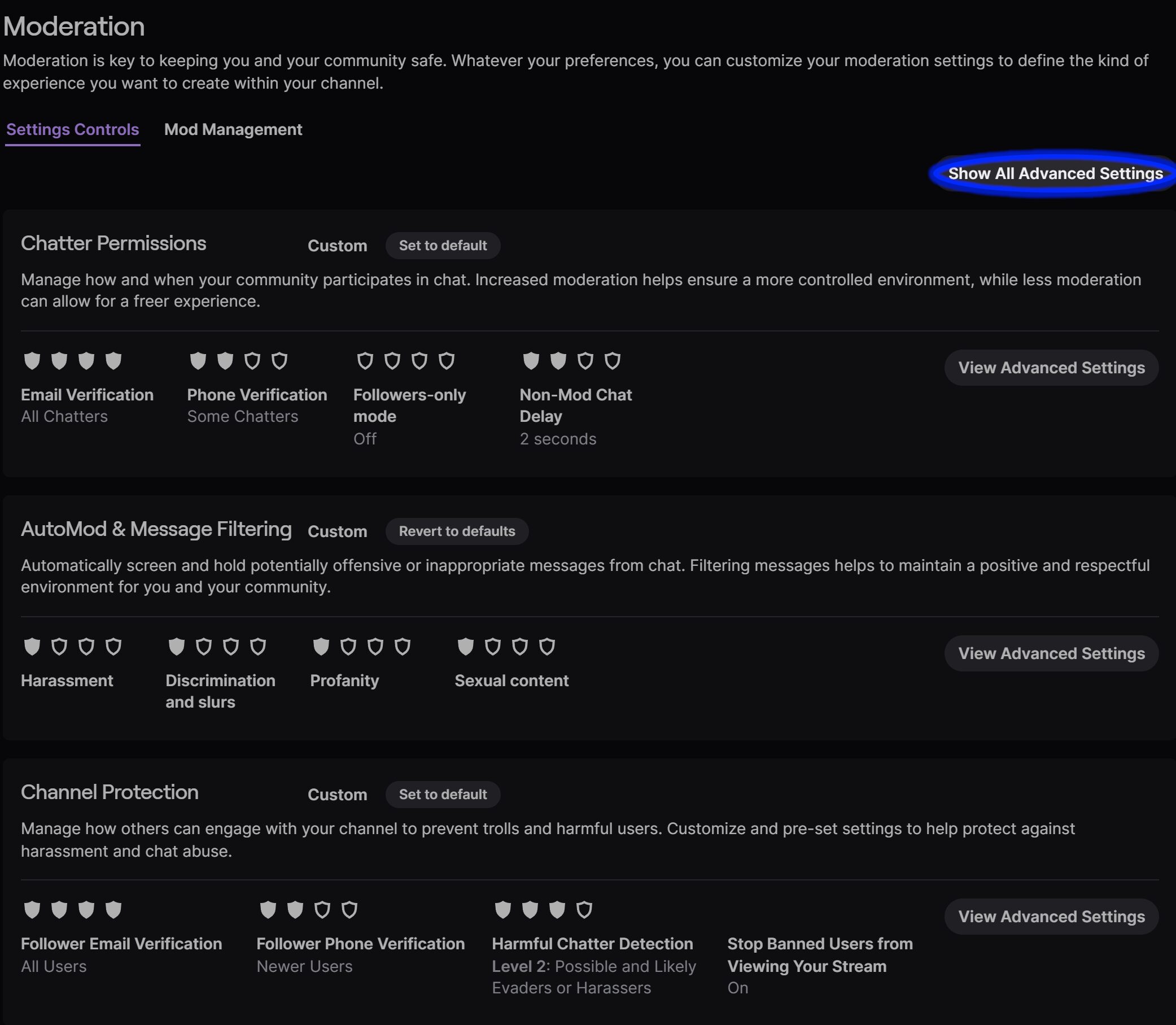Screen dimensions: 1176x1025
Task: Set Non-Mod Chat Delay to fourth shield
Action: [613, 361]
